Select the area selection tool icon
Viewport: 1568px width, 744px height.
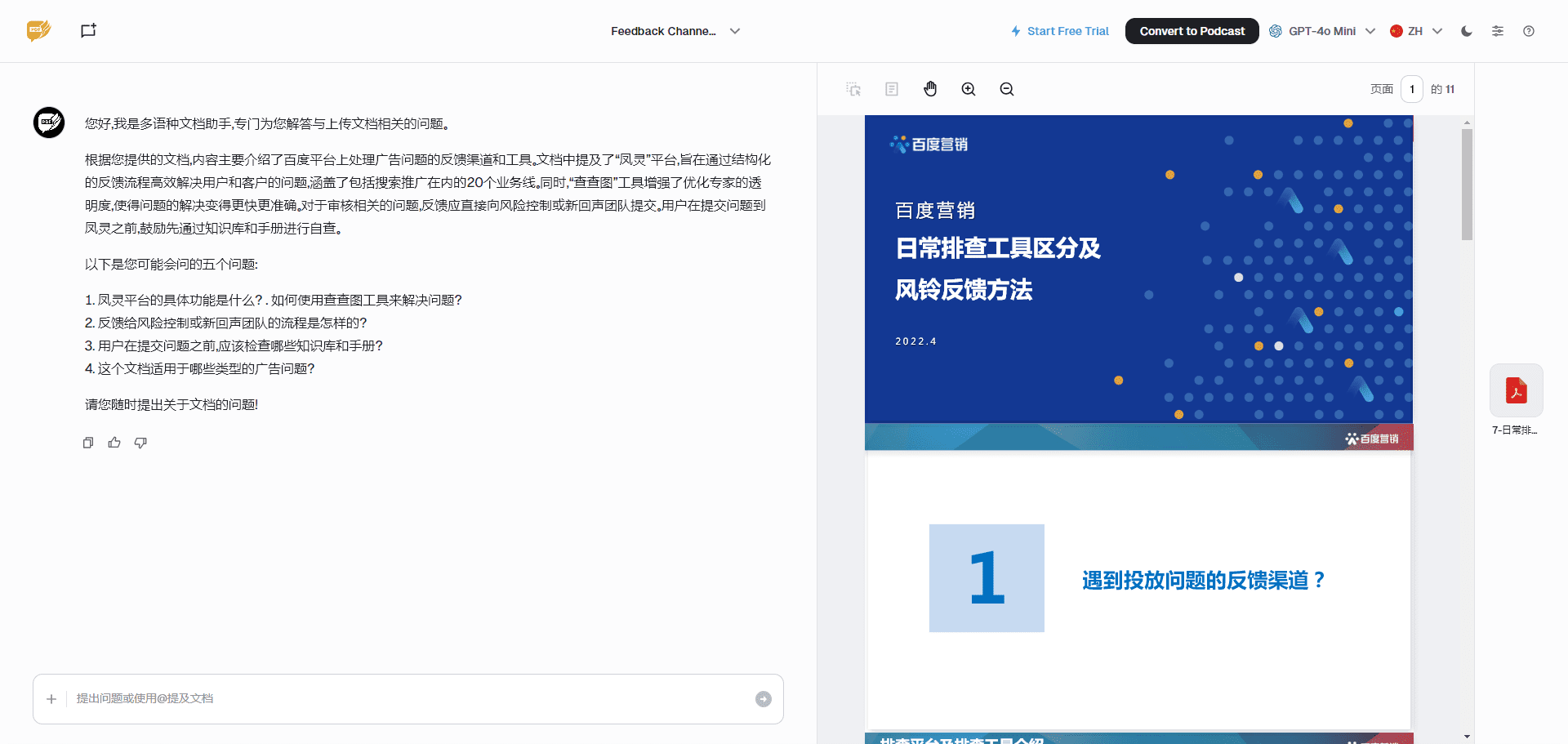click(x=853, y=89)
